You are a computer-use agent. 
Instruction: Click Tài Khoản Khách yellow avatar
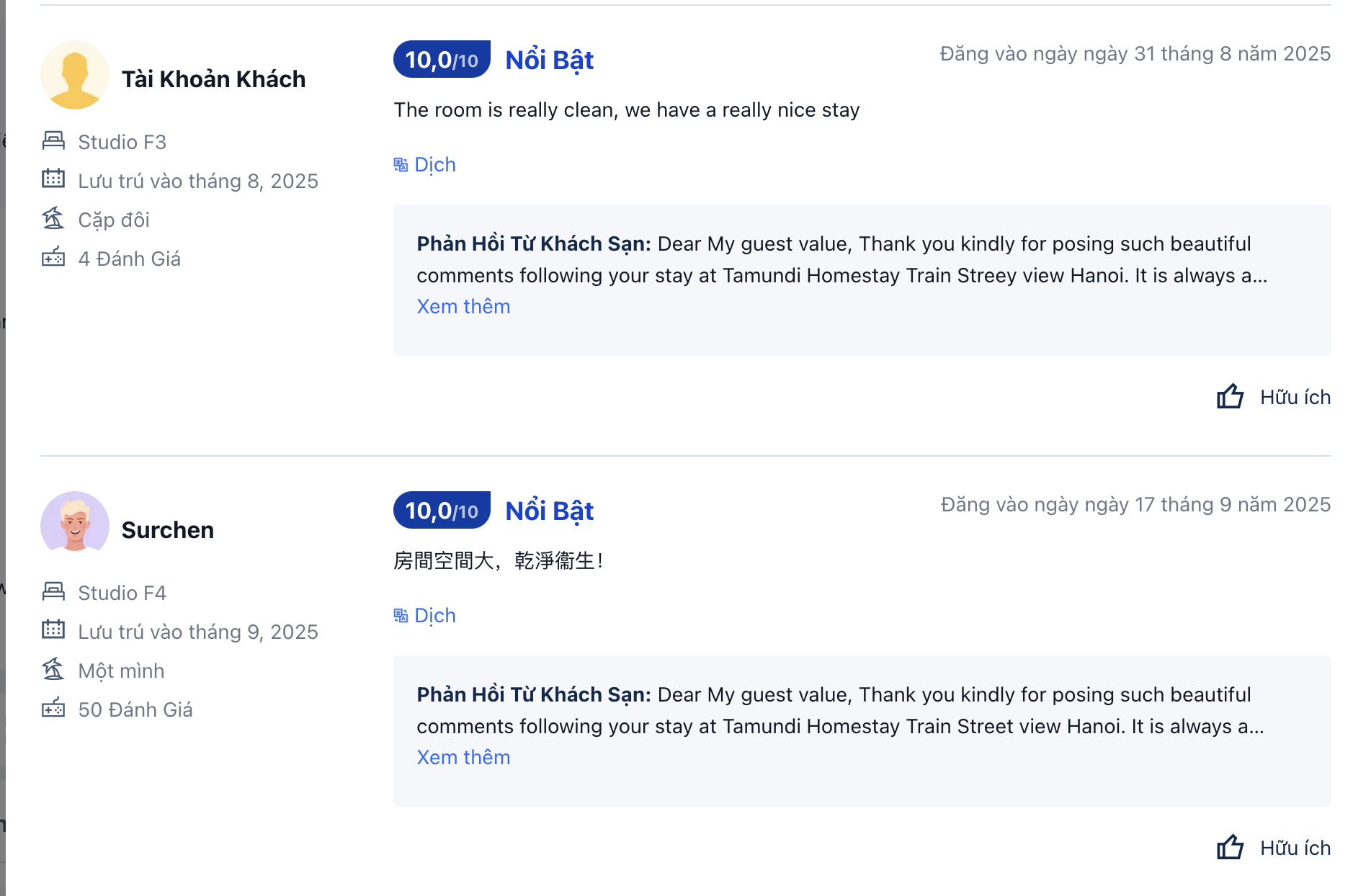pyautogui.click(x=75, y=75)
